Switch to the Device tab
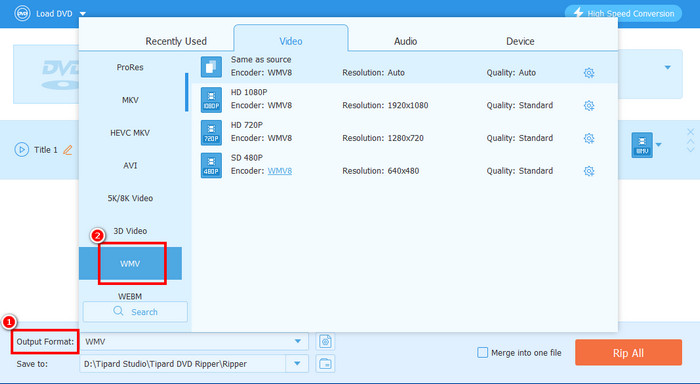 (x=520, y=41)
